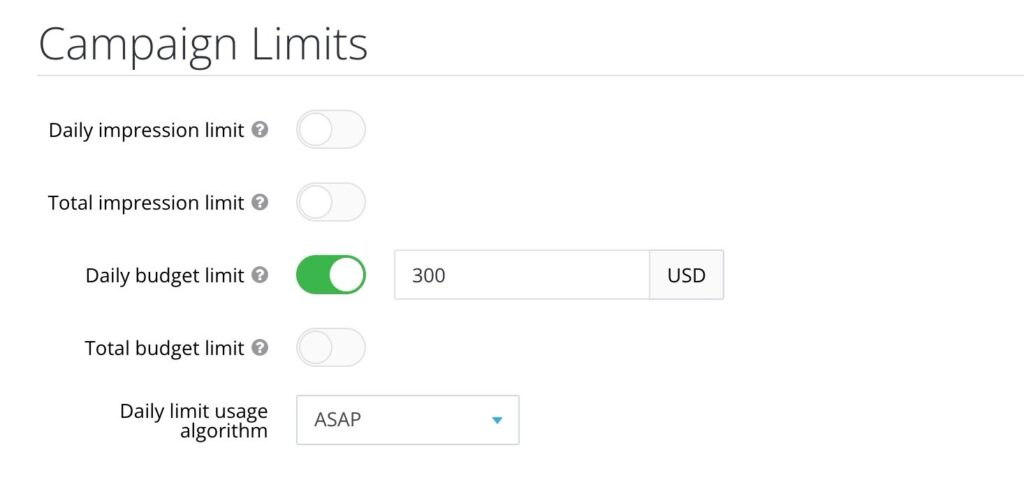Viewport: 1024px width, 485px height.
Task: Disable the green Daily budget limit toggle
Action: [331, 275]
